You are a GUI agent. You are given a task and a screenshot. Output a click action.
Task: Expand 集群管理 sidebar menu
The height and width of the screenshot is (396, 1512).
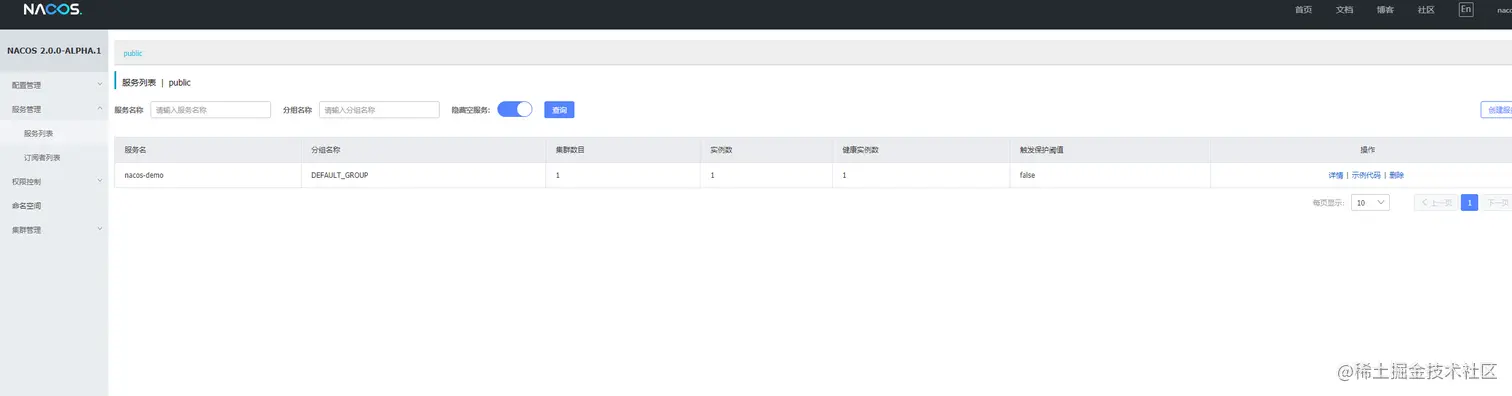tap(54, 229)
